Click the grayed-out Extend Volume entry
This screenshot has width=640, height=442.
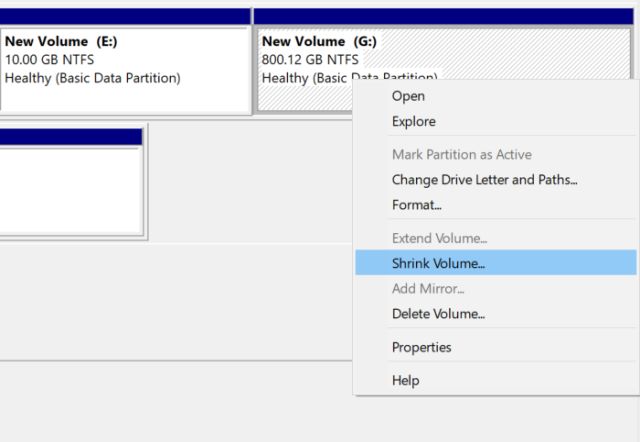[496, 238]
